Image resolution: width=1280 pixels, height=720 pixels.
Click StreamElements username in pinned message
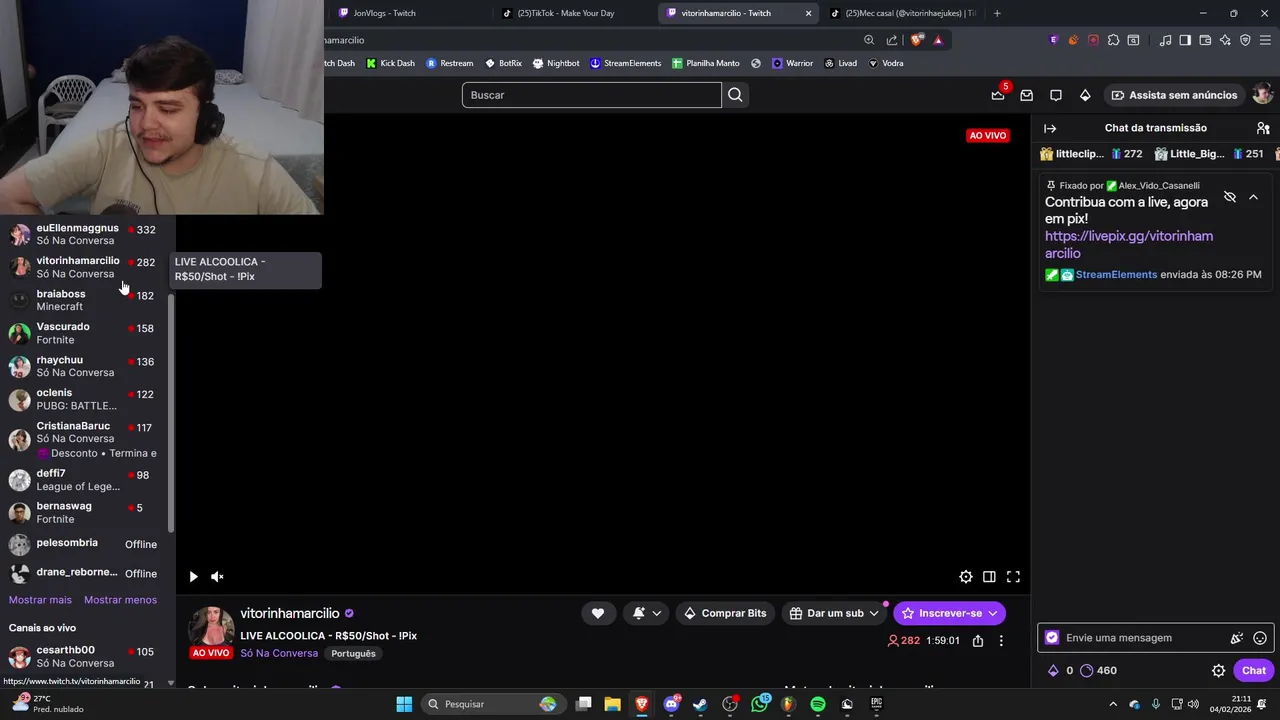[1116, 274]
